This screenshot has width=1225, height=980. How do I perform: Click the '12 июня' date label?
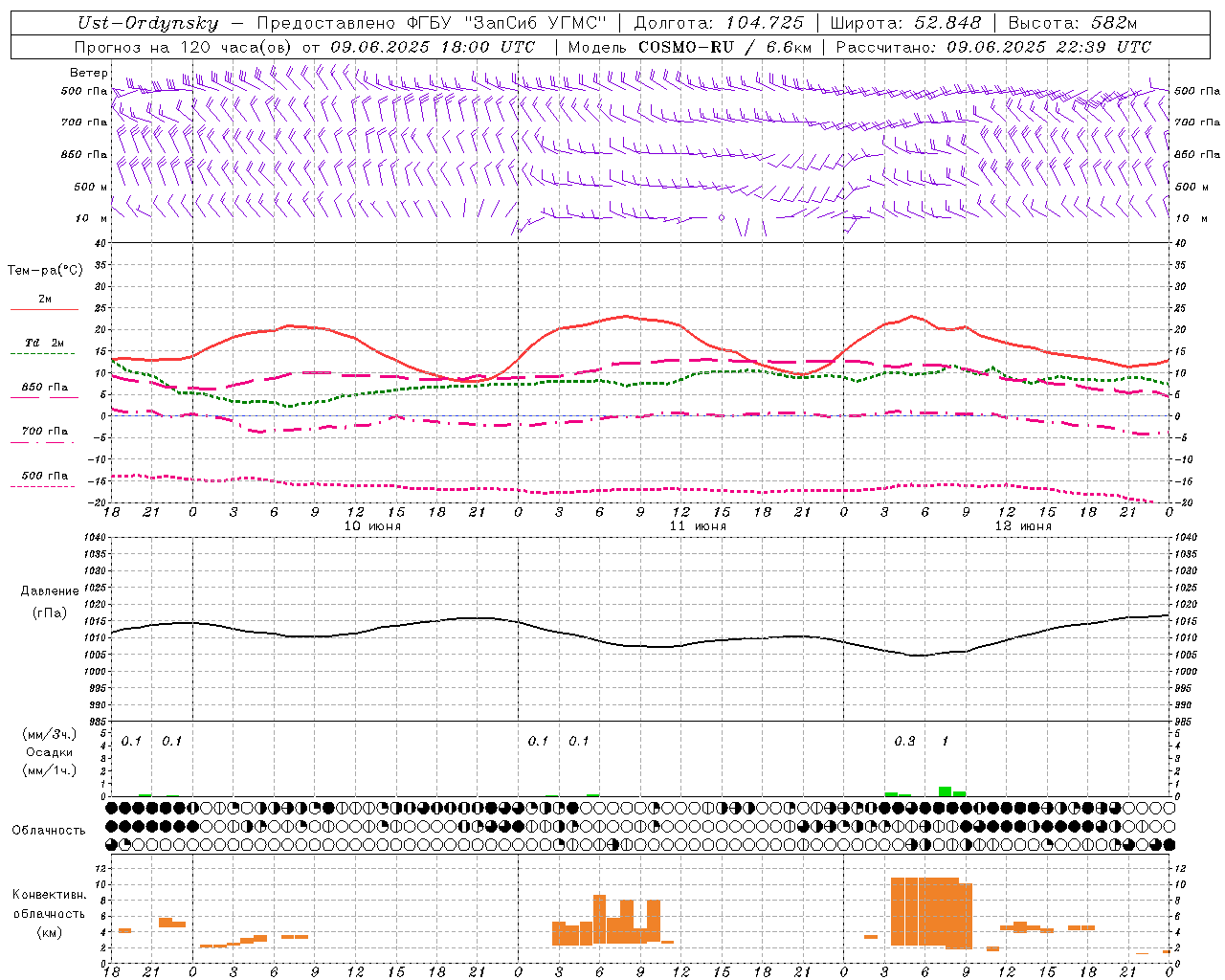(1023, 526)
